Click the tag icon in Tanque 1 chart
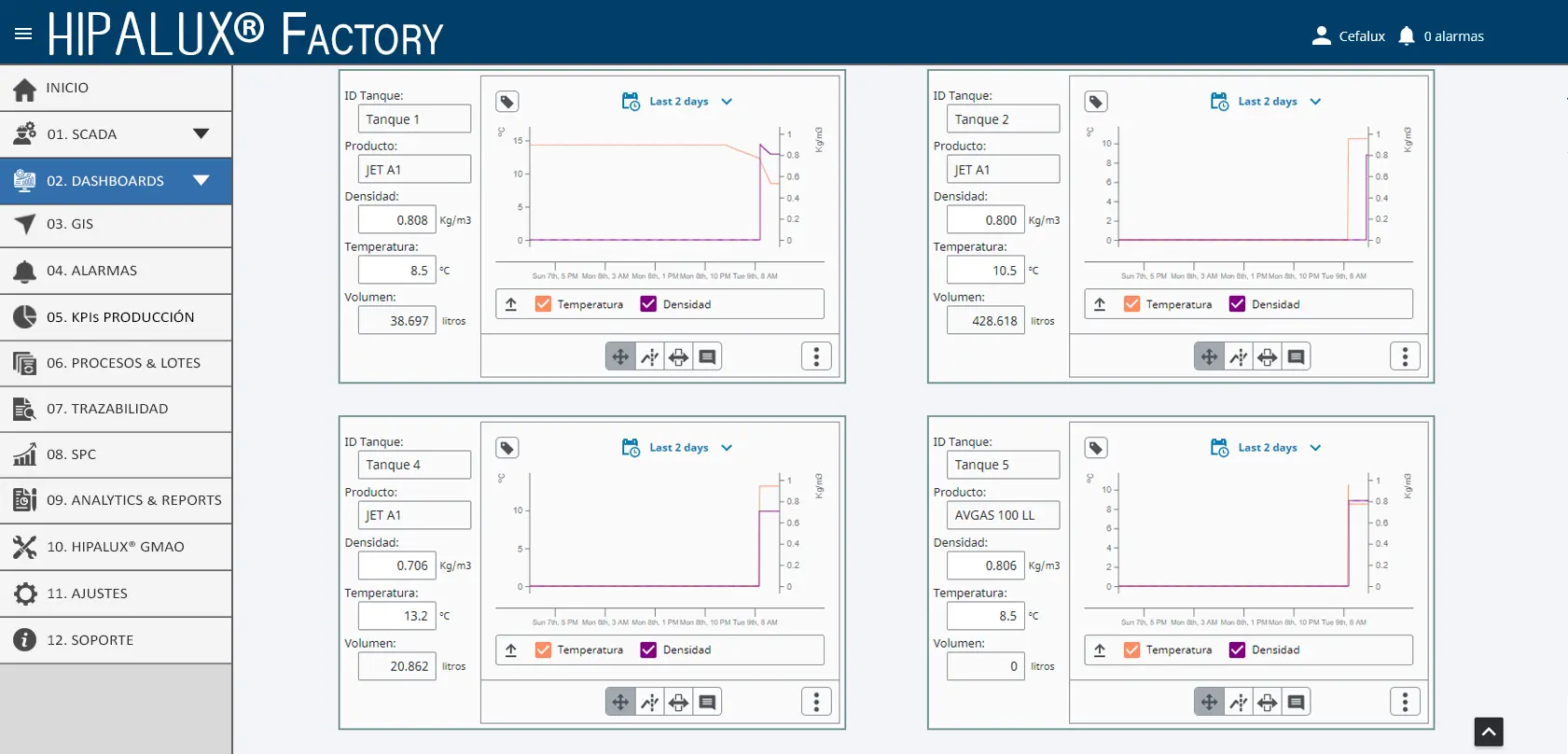The width and height of the screenshot is (1568, 754). 506,102
